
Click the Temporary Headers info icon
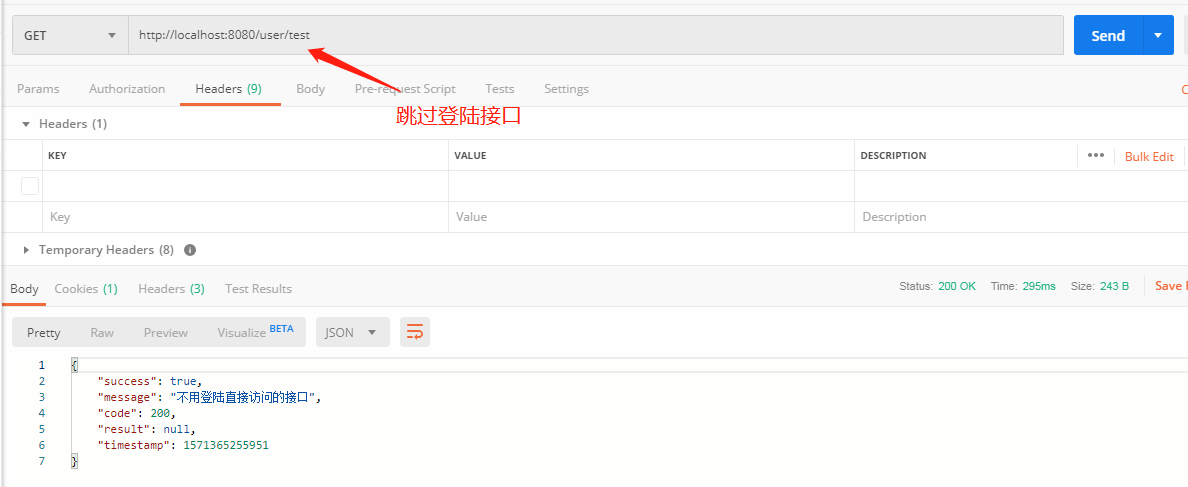click(190, 250)
